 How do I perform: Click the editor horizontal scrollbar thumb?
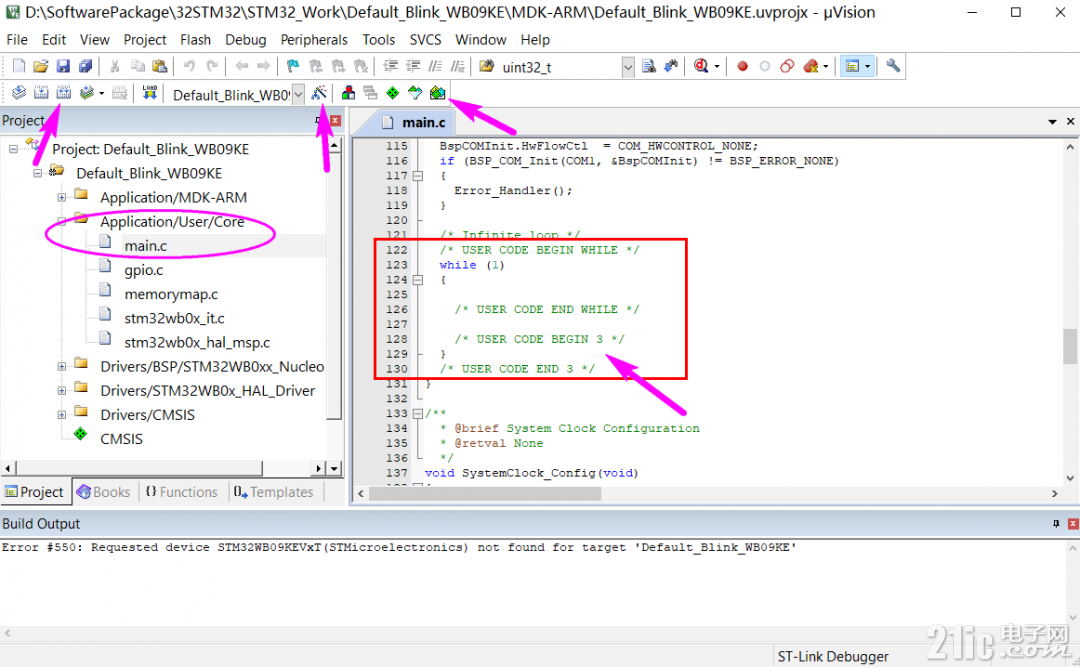click(485, 493)
